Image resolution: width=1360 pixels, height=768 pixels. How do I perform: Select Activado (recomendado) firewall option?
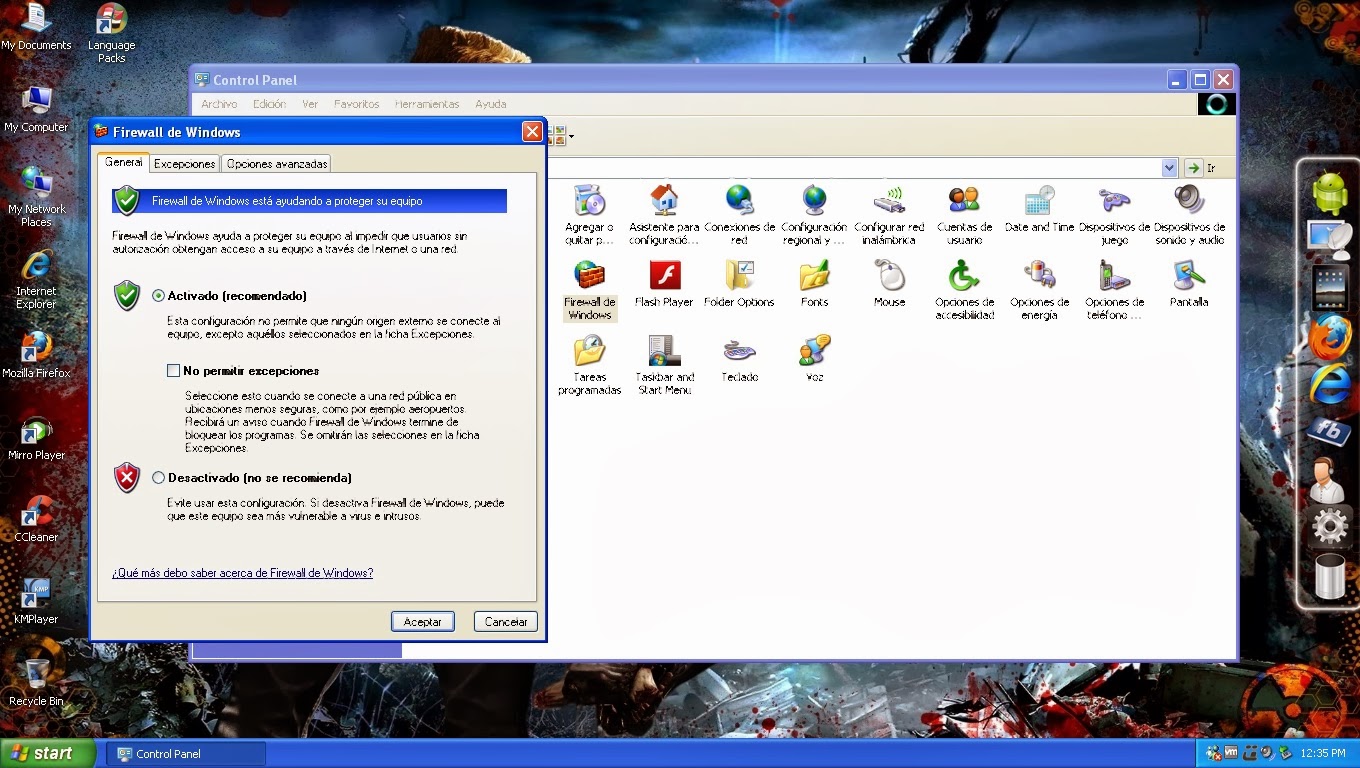click(158, 296)
